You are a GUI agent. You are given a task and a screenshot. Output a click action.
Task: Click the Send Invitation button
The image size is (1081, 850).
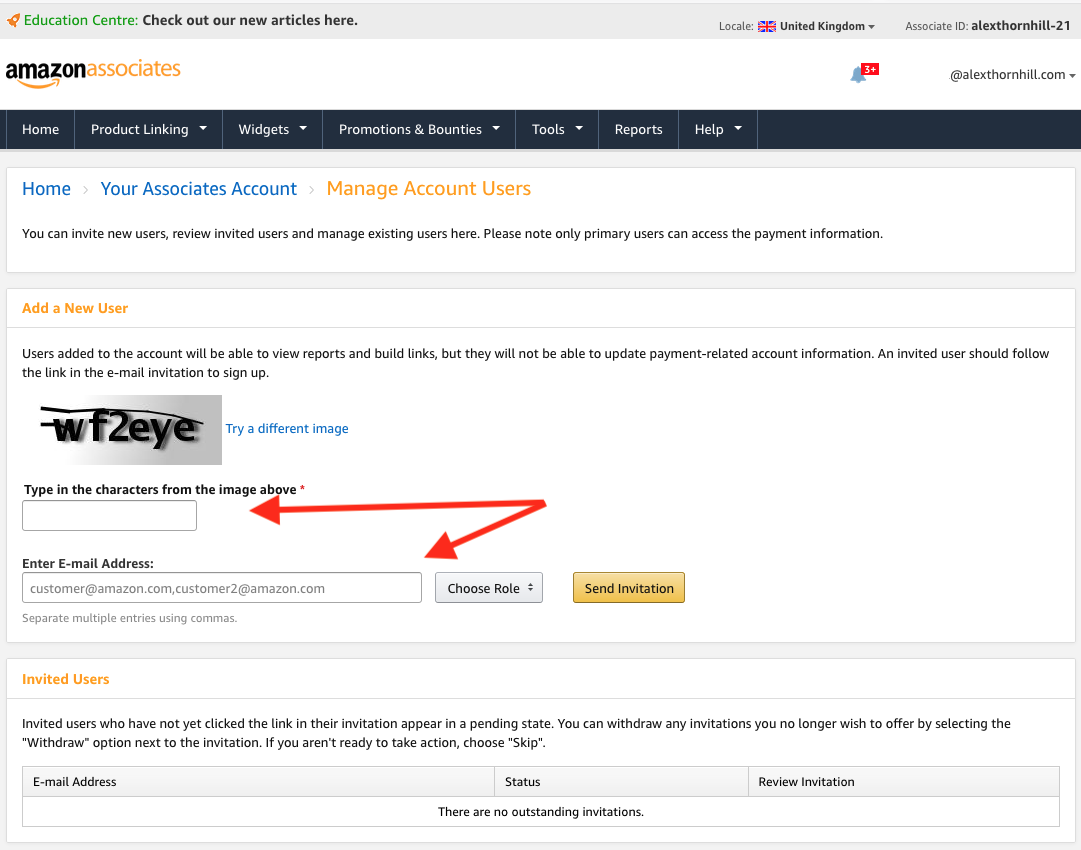(629, 588)
